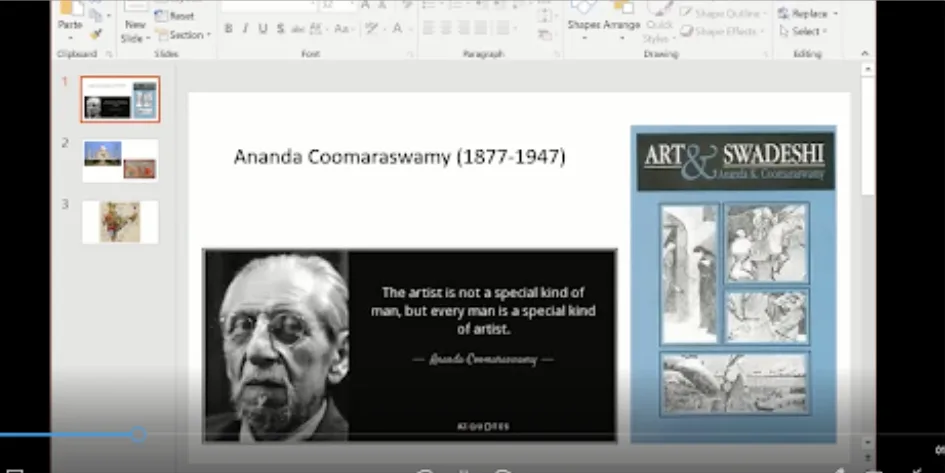945x473 pixels.
Task: Open the Clipboard group dialog launcher
Action: 109,54
